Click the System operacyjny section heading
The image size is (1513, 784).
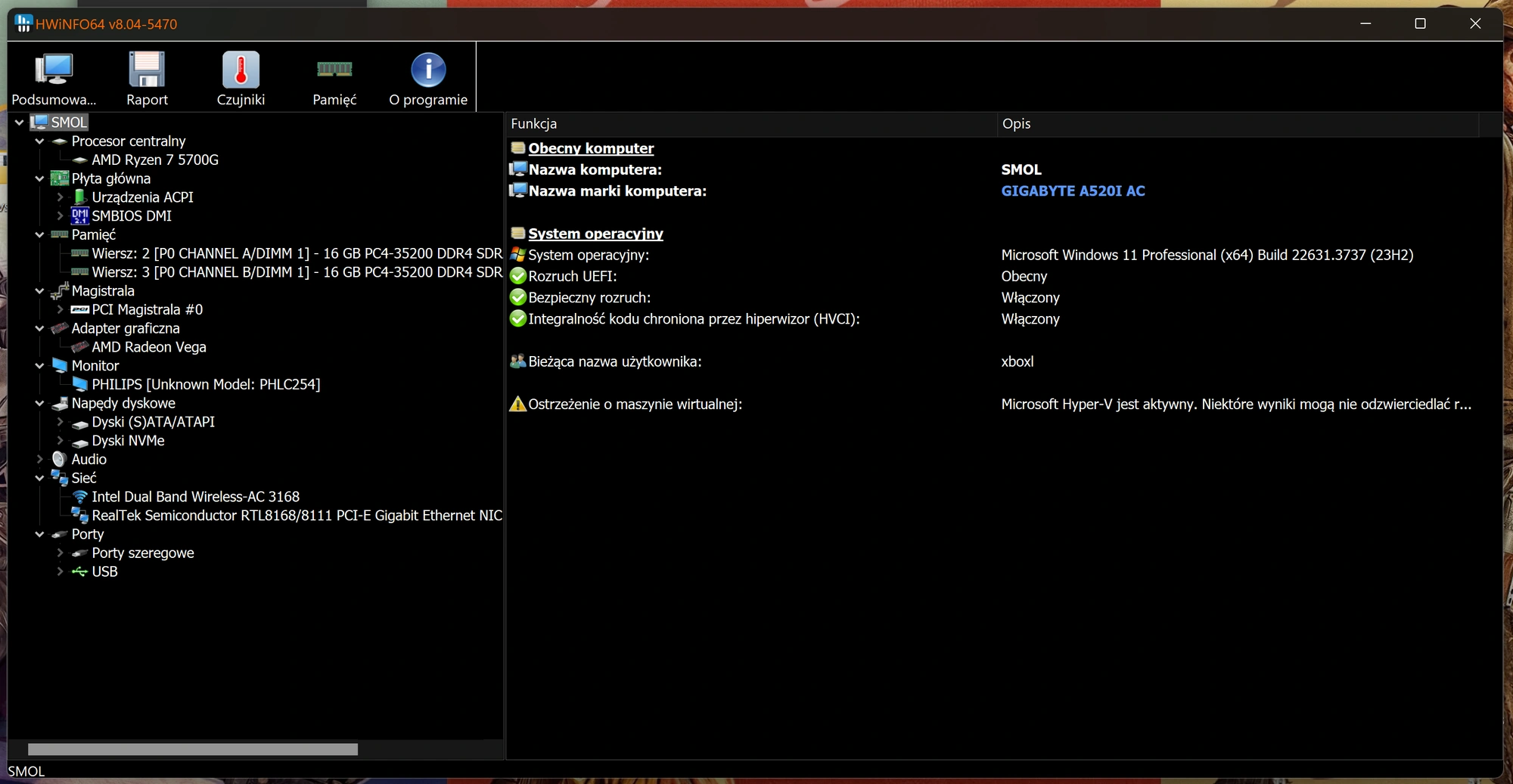coord(595,234)
